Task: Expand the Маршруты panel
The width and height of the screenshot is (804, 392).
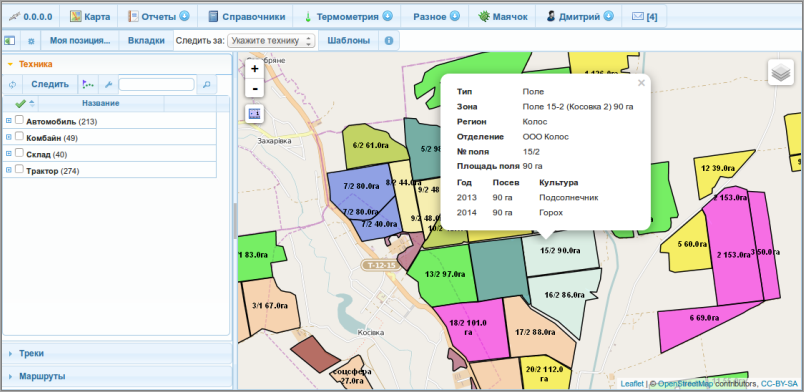Action: tap(117, 376)
